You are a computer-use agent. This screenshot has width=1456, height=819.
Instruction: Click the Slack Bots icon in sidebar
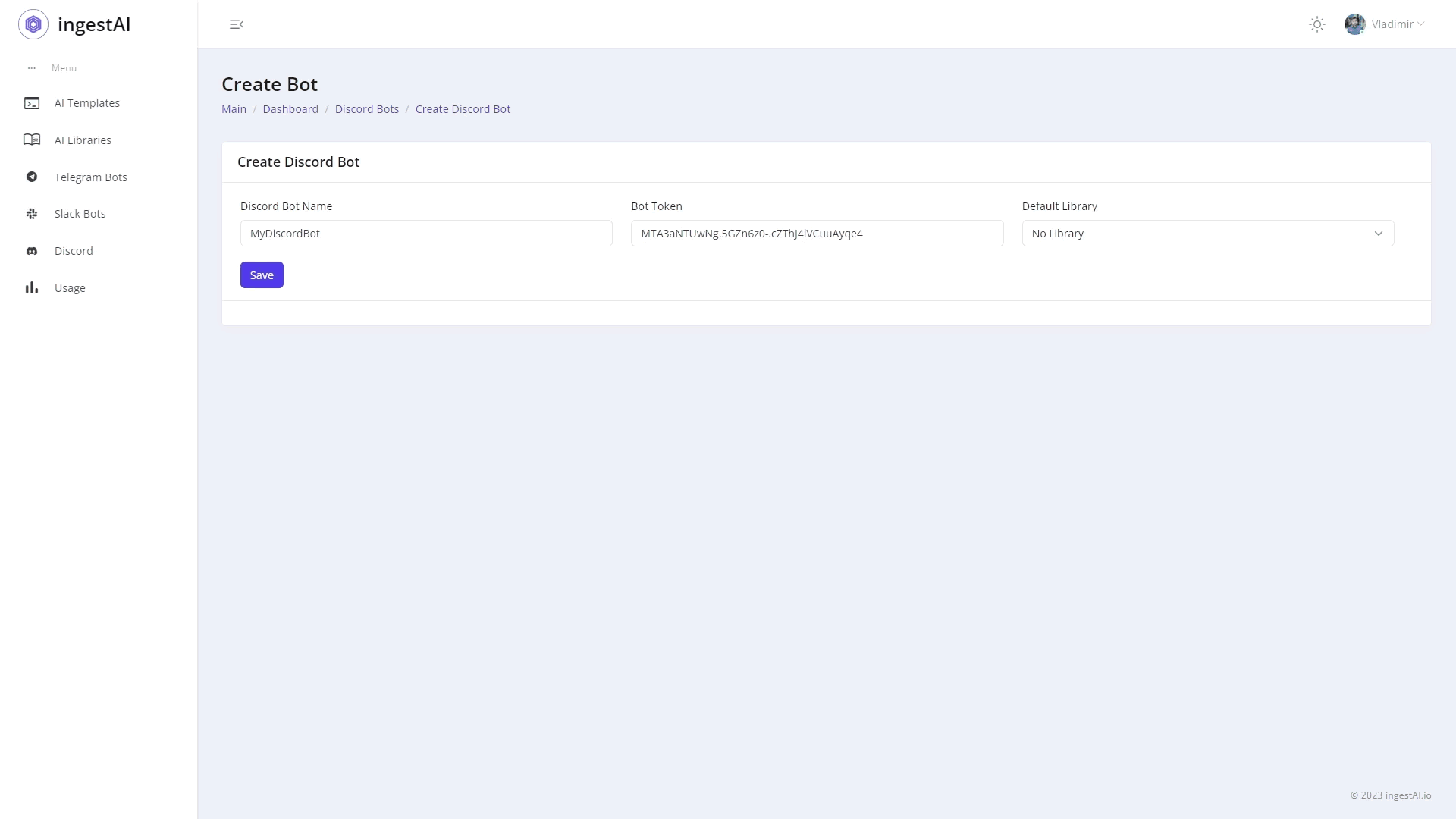[31, 213]
